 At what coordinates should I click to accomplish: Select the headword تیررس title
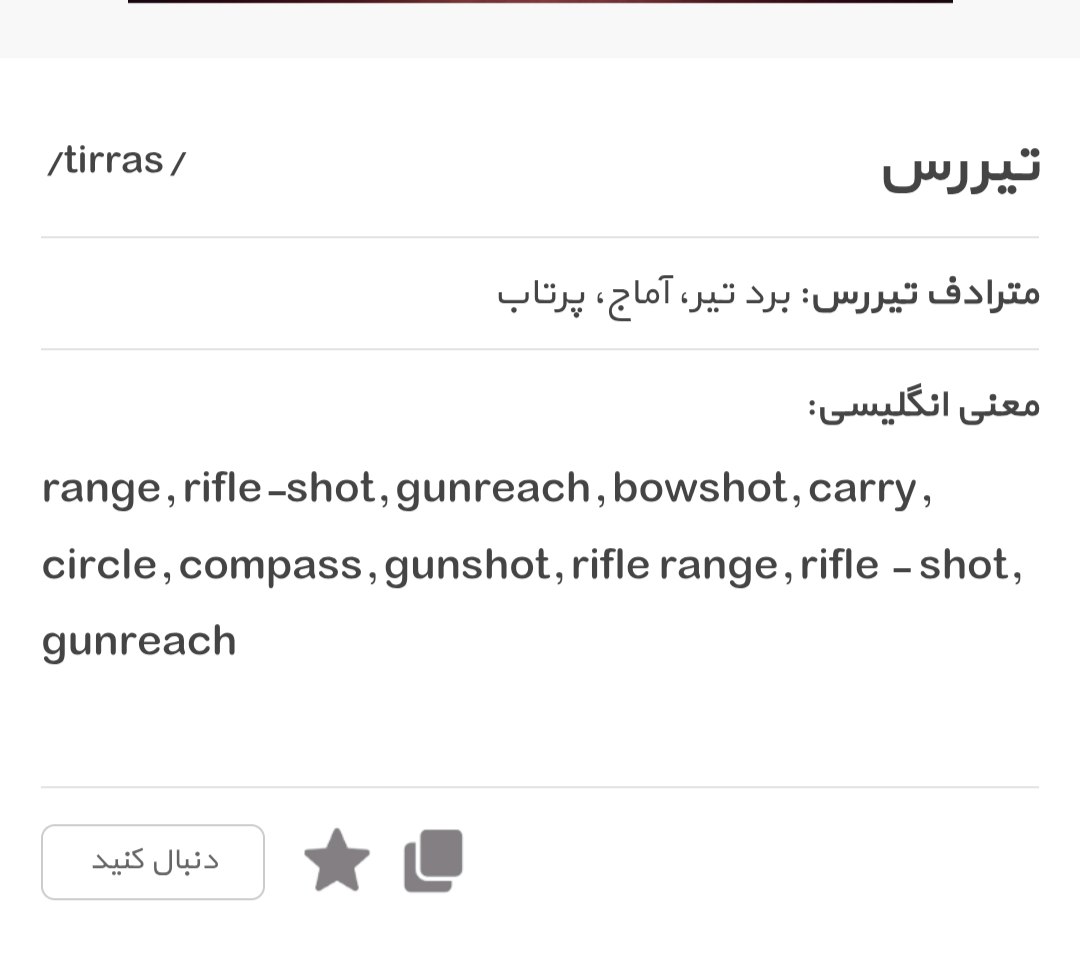pos(960,168)
